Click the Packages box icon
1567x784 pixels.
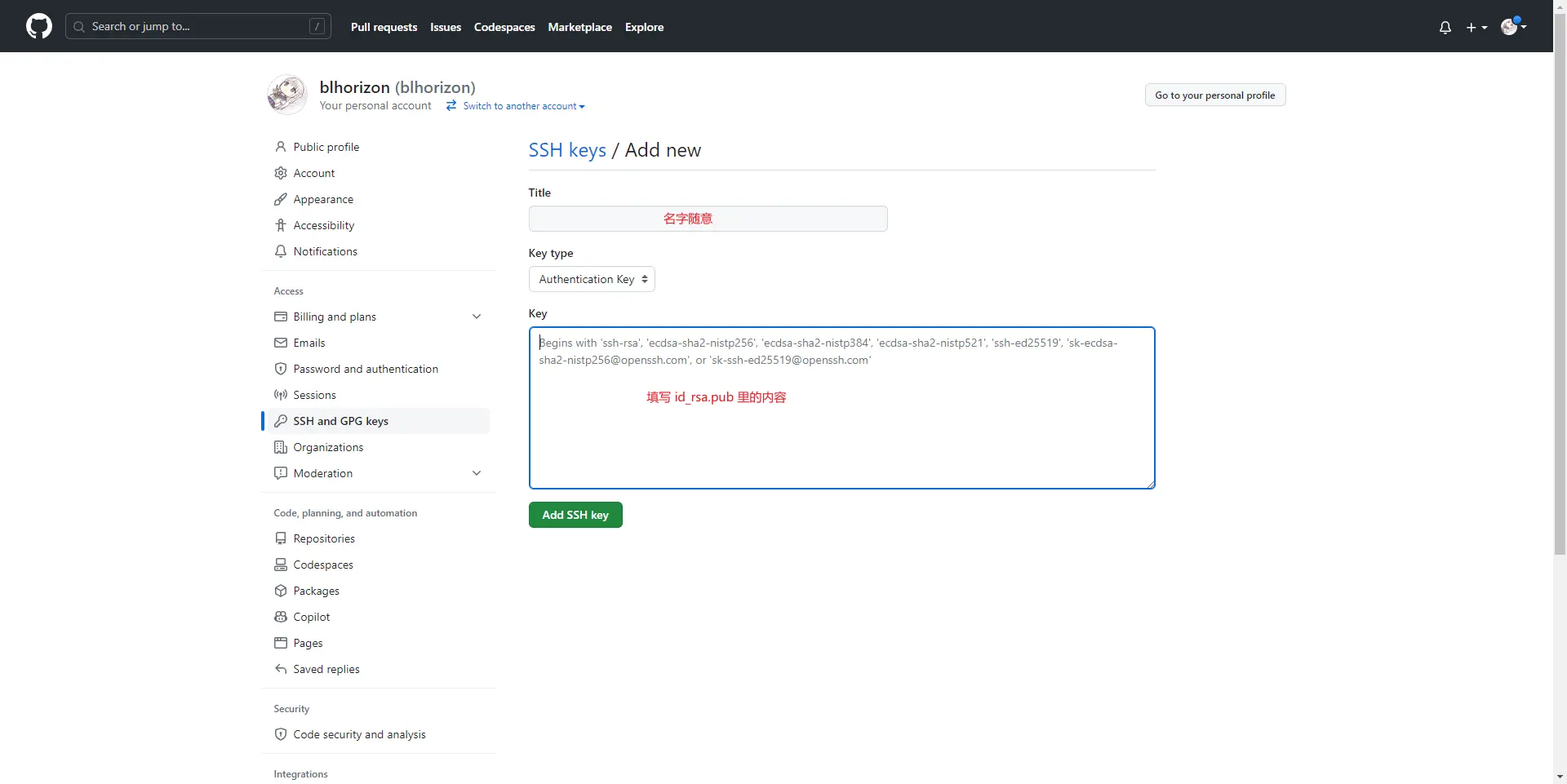(x=281, y=591)
